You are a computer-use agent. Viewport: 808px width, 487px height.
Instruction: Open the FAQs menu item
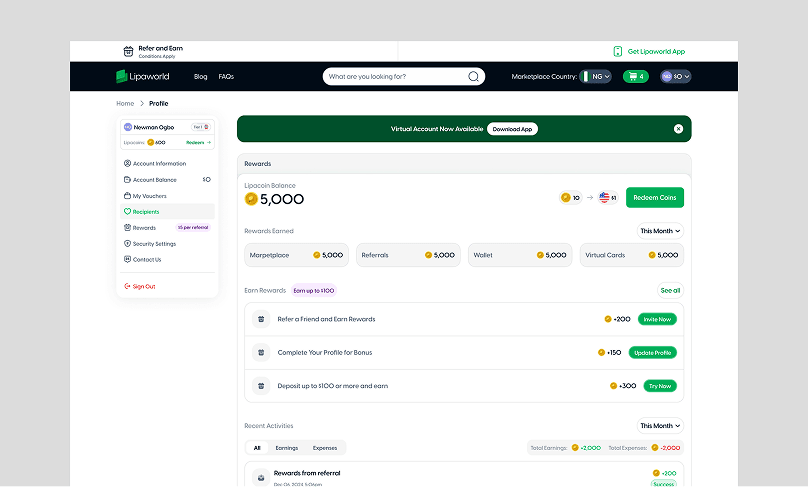point(226,76)
